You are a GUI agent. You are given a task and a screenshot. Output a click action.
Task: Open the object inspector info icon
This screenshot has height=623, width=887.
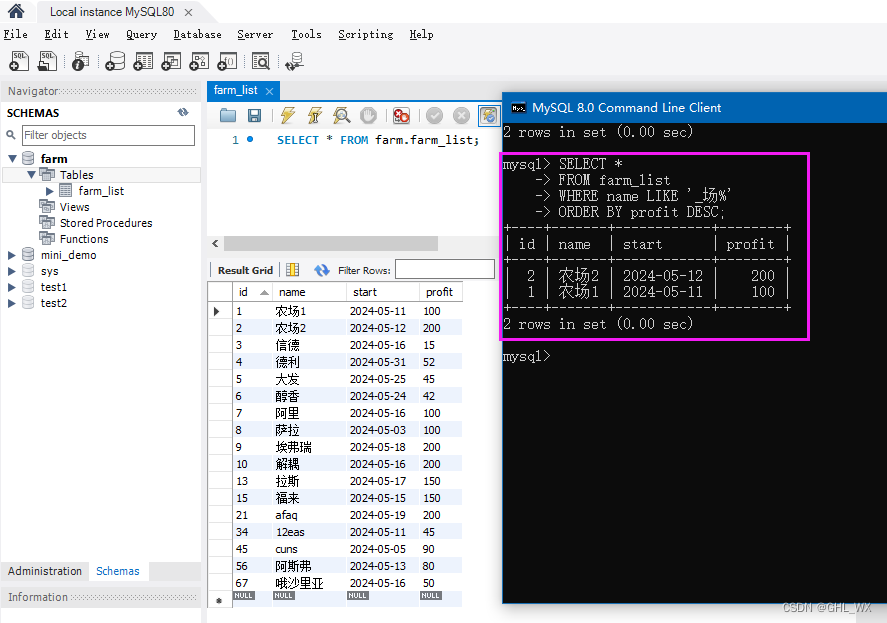click(80, 61)
